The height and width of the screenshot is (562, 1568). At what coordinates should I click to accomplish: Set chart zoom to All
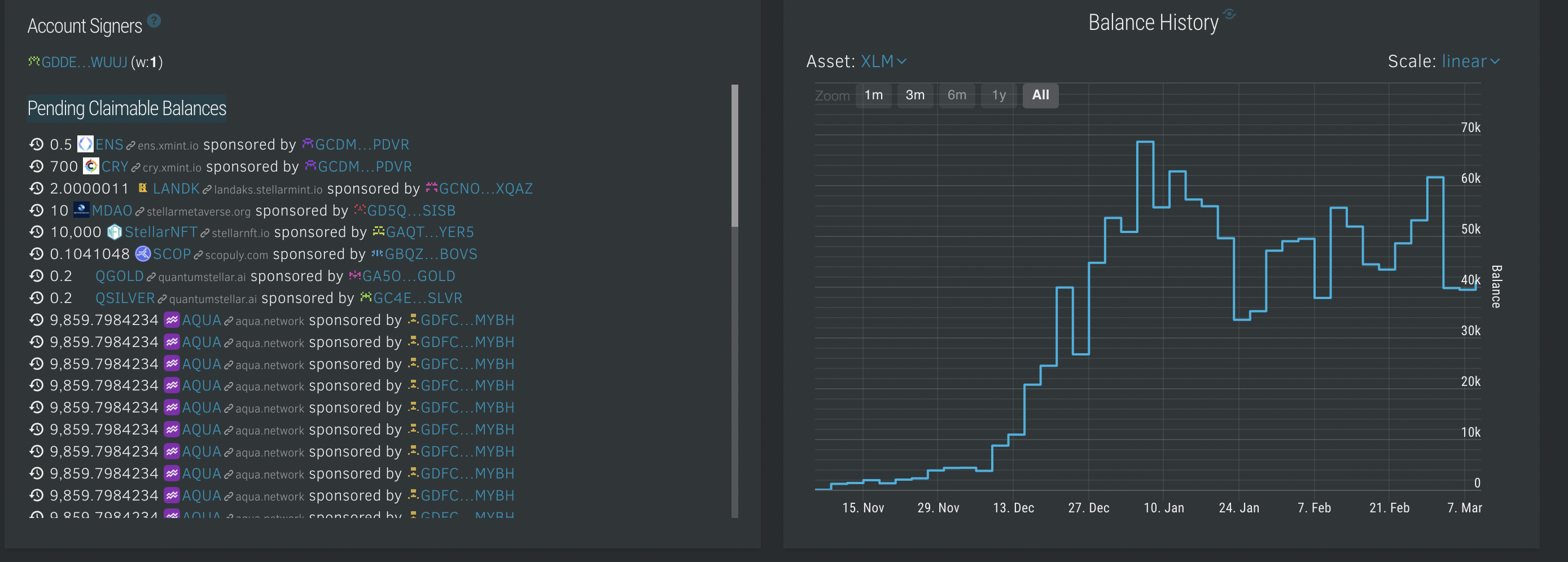pos(1040,95)
